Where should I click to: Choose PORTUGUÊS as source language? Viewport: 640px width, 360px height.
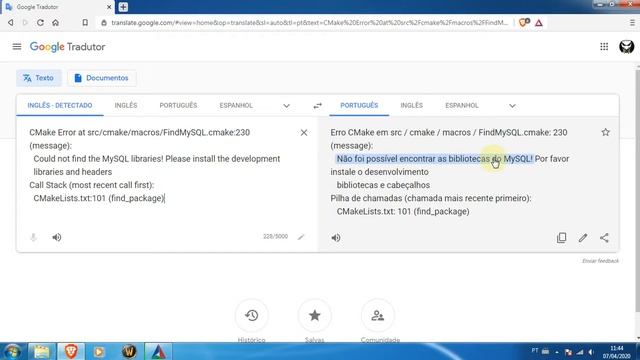(178, 105)
